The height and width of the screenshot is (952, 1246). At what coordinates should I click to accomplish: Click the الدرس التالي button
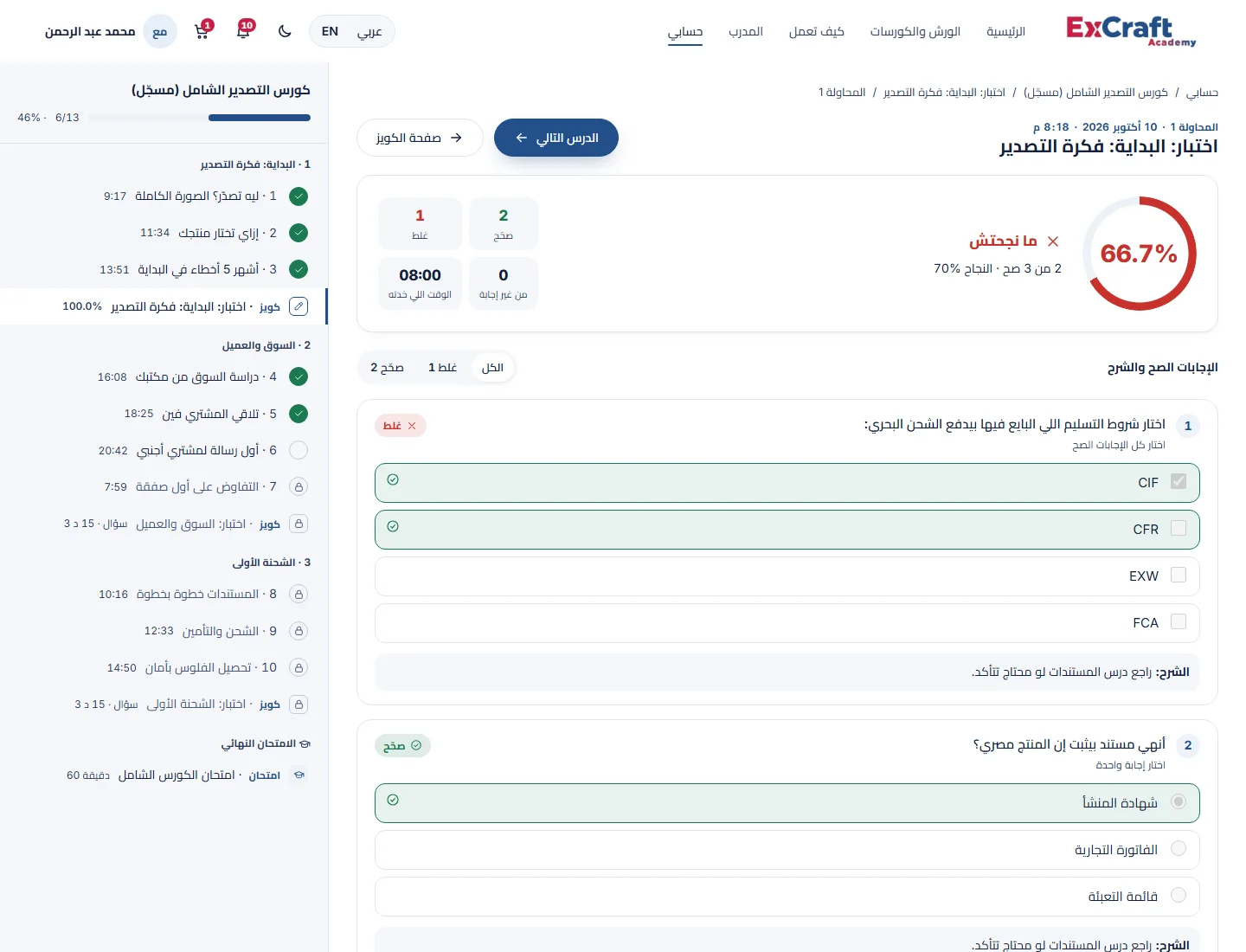click(556, 138)
